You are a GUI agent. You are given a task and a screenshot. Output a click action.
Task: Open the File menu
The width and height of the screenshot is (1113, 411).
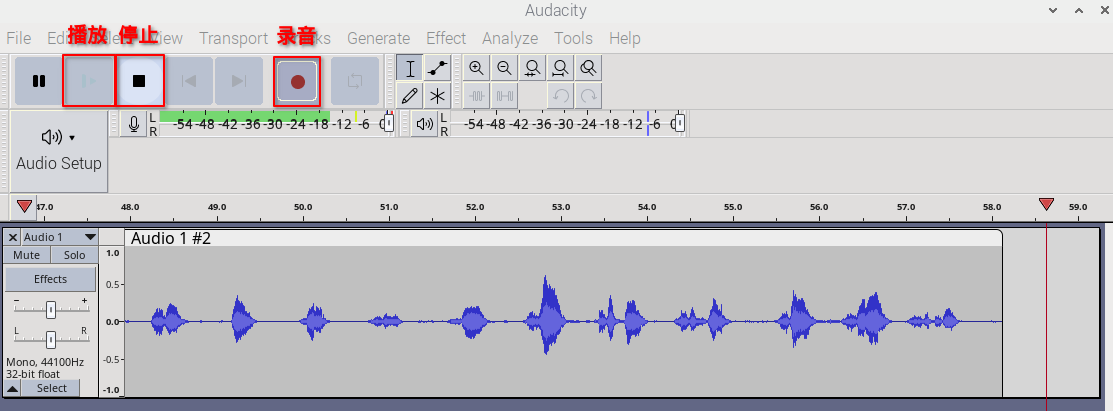pos(18,38)
